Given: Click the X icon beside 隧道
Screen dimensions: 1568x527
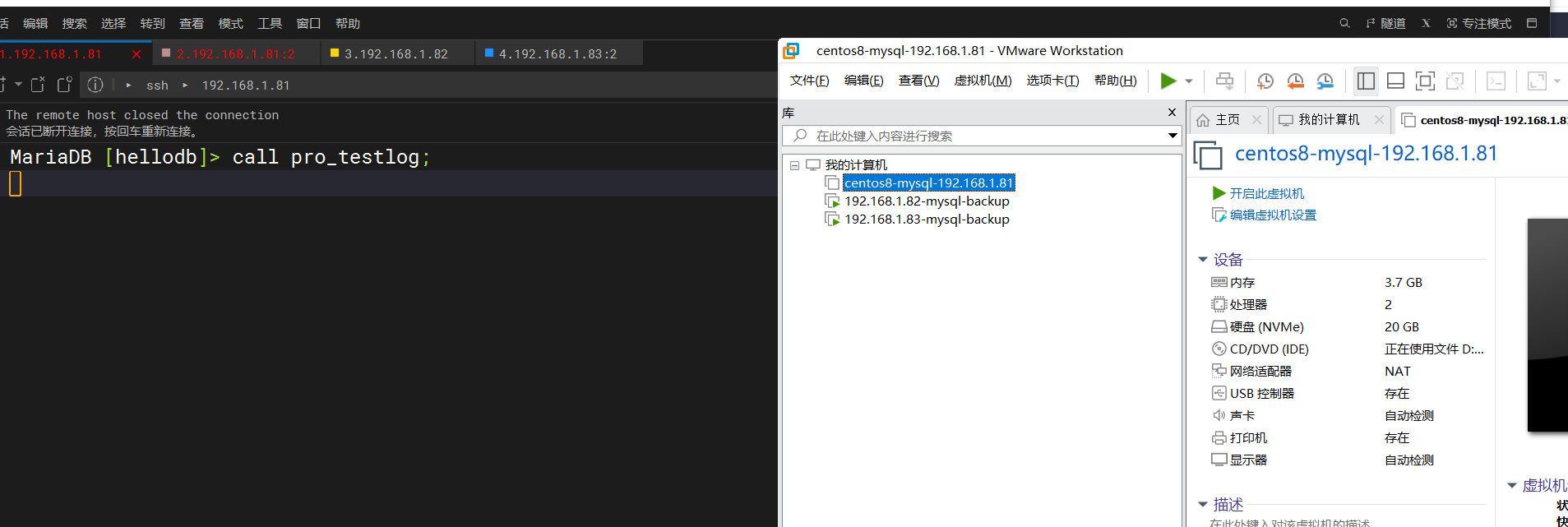Looking at the screenshot, I should coord(1426,23).
